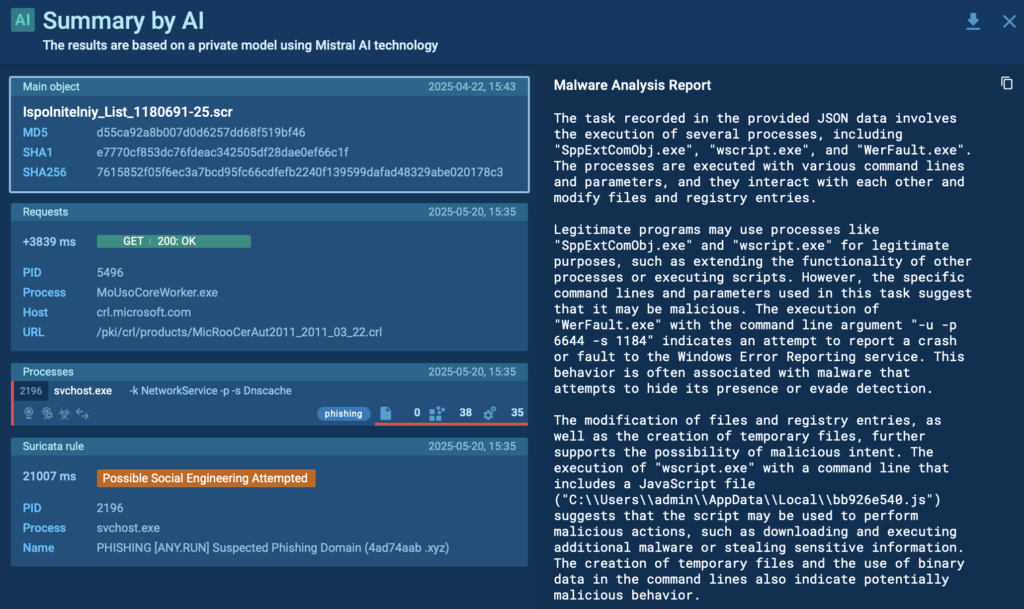Image resolution: width=1024 pixels, height=609 pixels.
Task: Click the MD5 hash d55ca92a8b007d0d6257dd68f519bf46
Action: point(201,133)
